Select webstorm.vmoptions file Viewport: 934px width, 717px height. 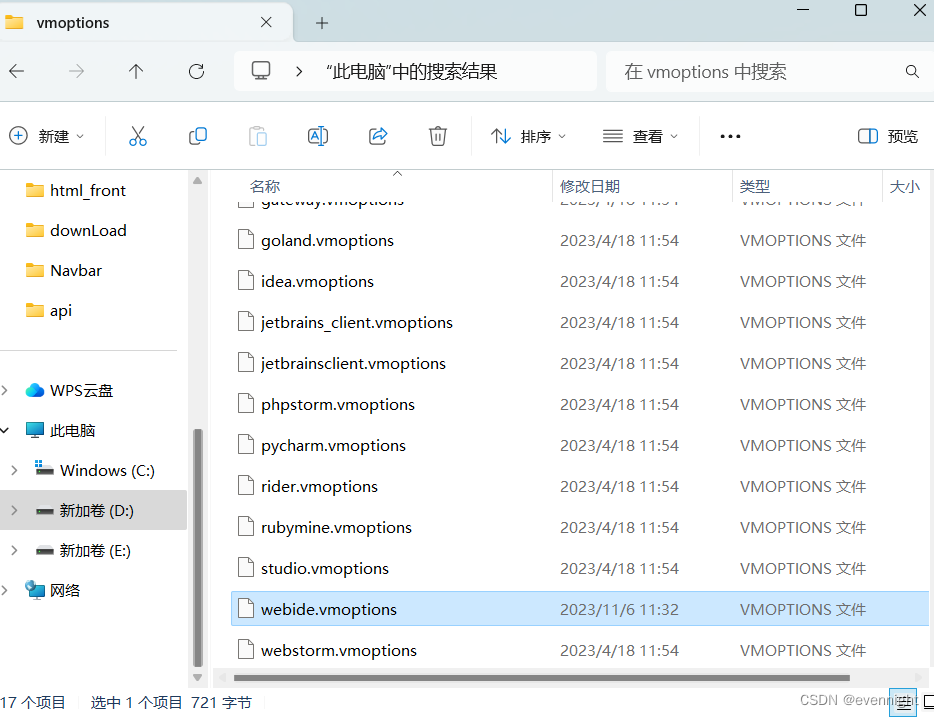pyautogui.click(x=580, y=650)
